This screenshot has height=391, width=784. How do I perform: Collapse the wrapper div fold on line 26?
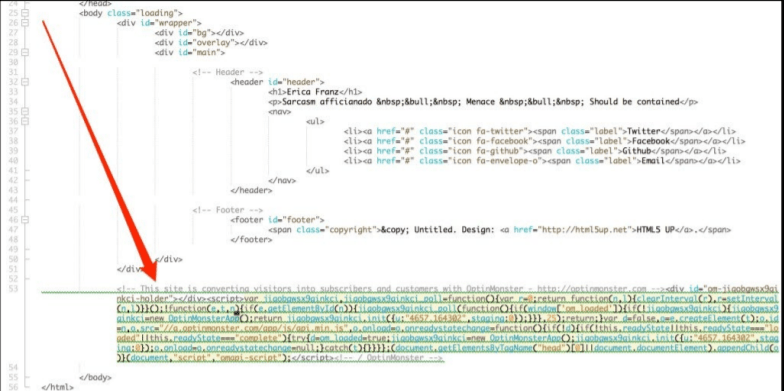click(x=24, y=22)
